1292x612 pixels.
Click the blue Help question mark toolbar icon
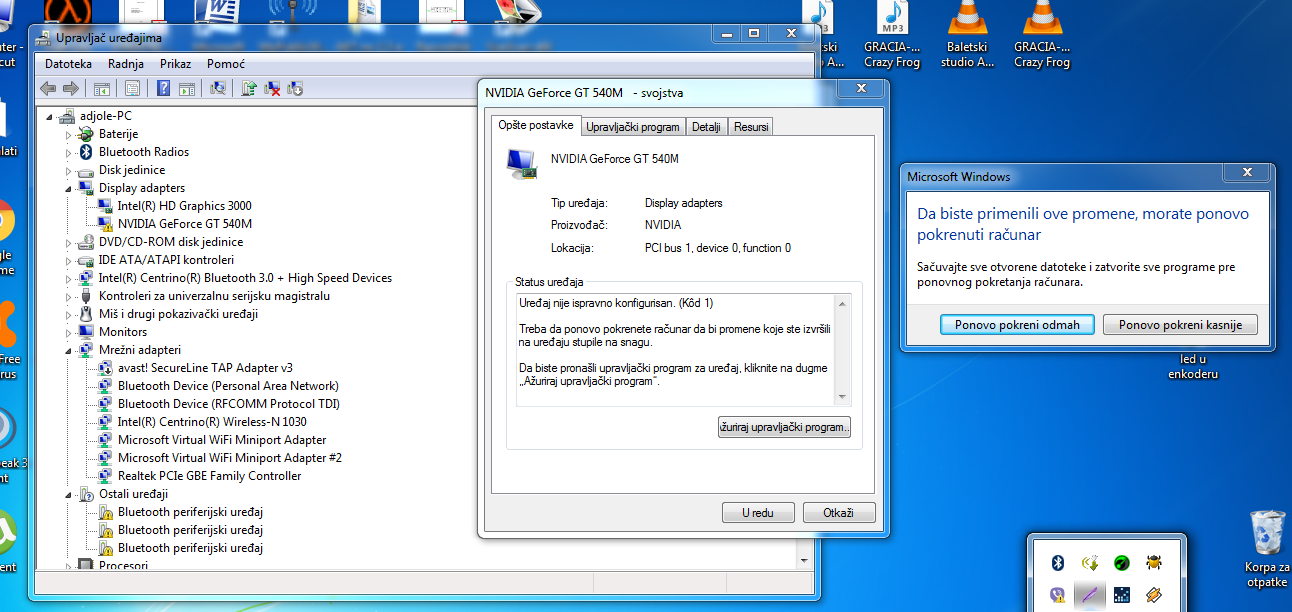(163, 89)
